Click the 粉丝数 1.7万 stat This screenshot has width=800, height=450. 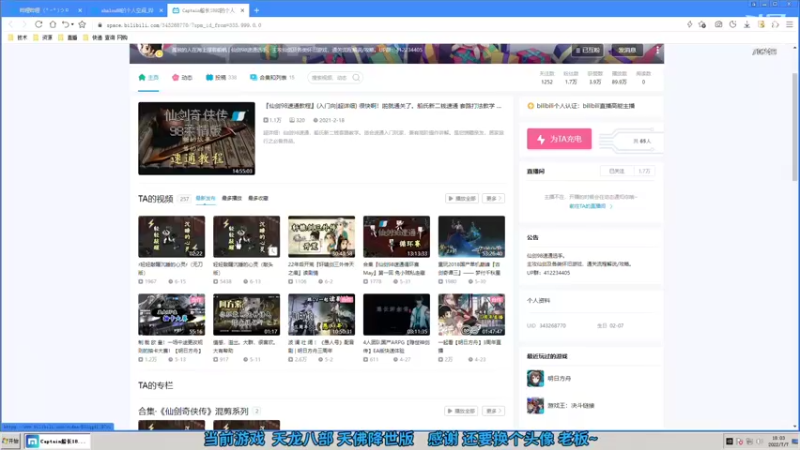click(571, 78)
